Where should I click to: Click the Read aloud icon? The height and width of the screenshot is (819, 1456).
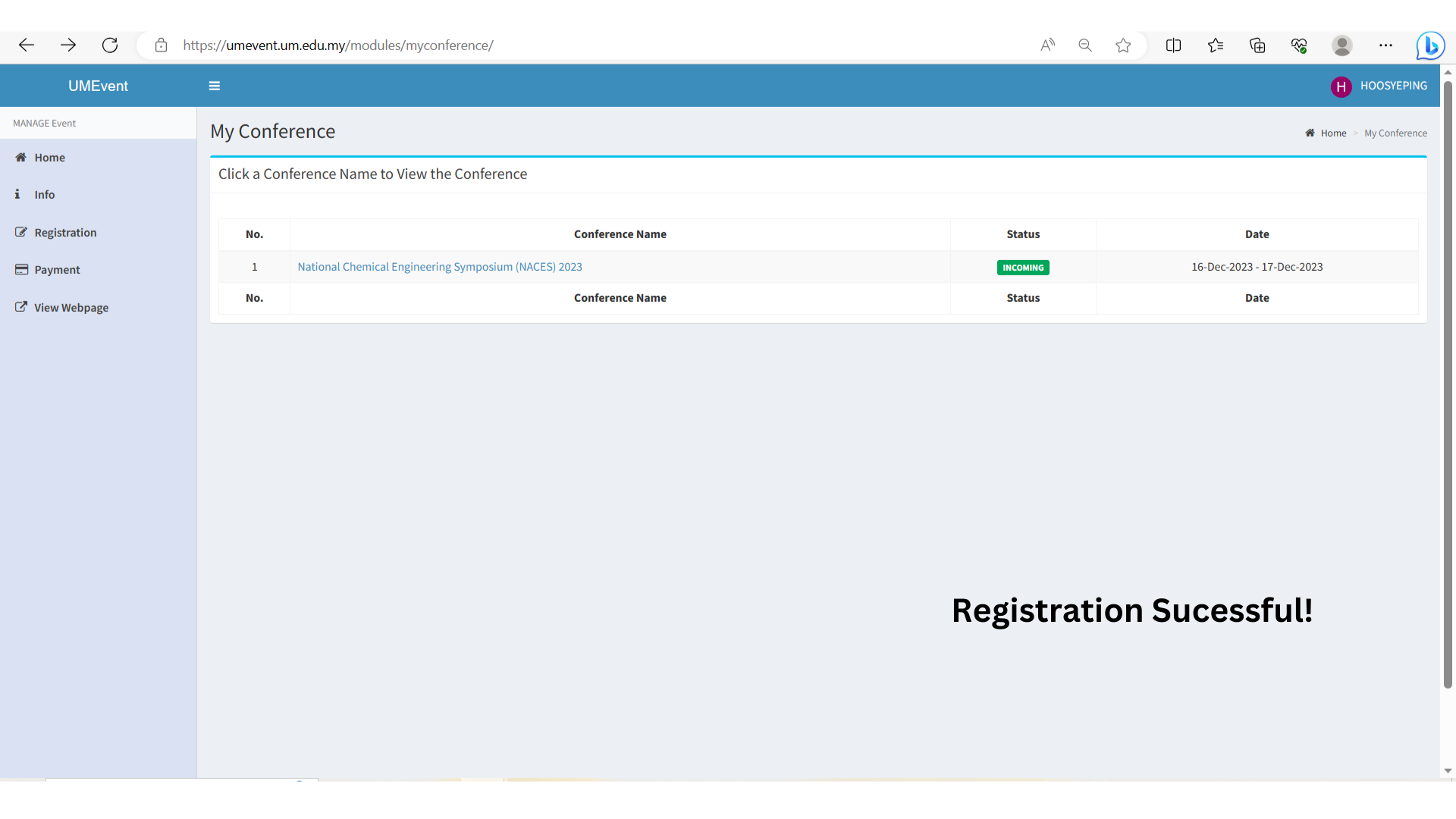1047,45
